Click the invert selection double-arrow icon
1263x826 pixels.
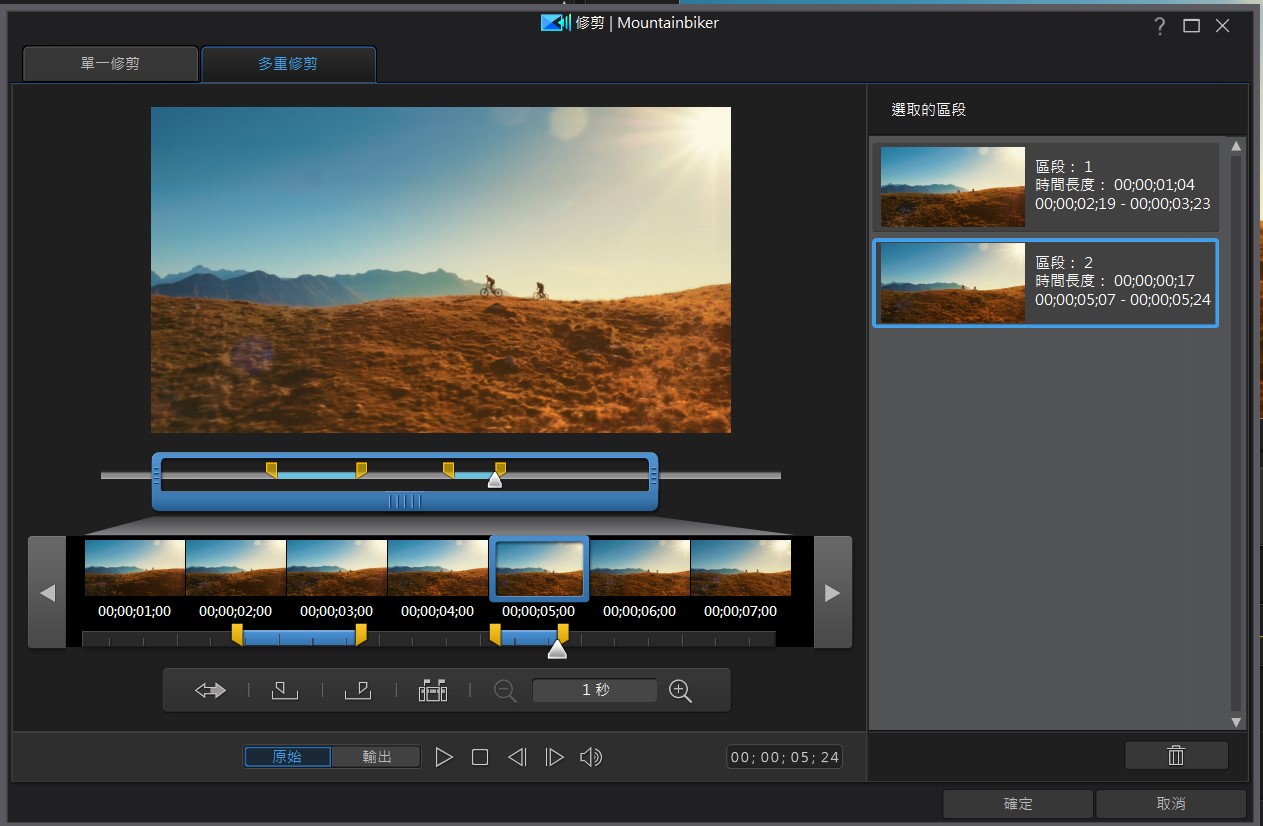coord(210,691)
